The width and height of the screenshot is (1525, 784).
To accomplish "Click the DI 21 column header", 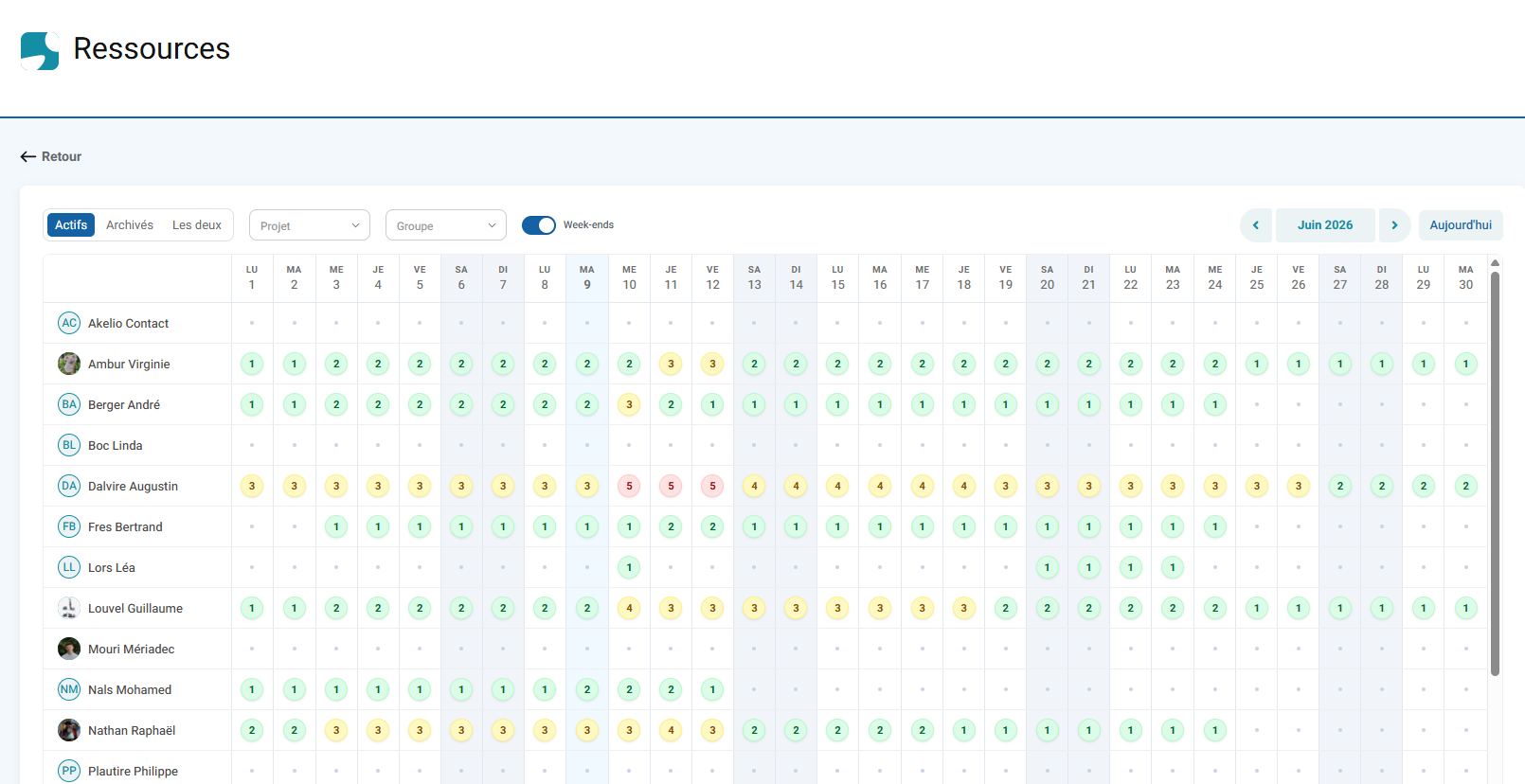I will coord(1088,277).
